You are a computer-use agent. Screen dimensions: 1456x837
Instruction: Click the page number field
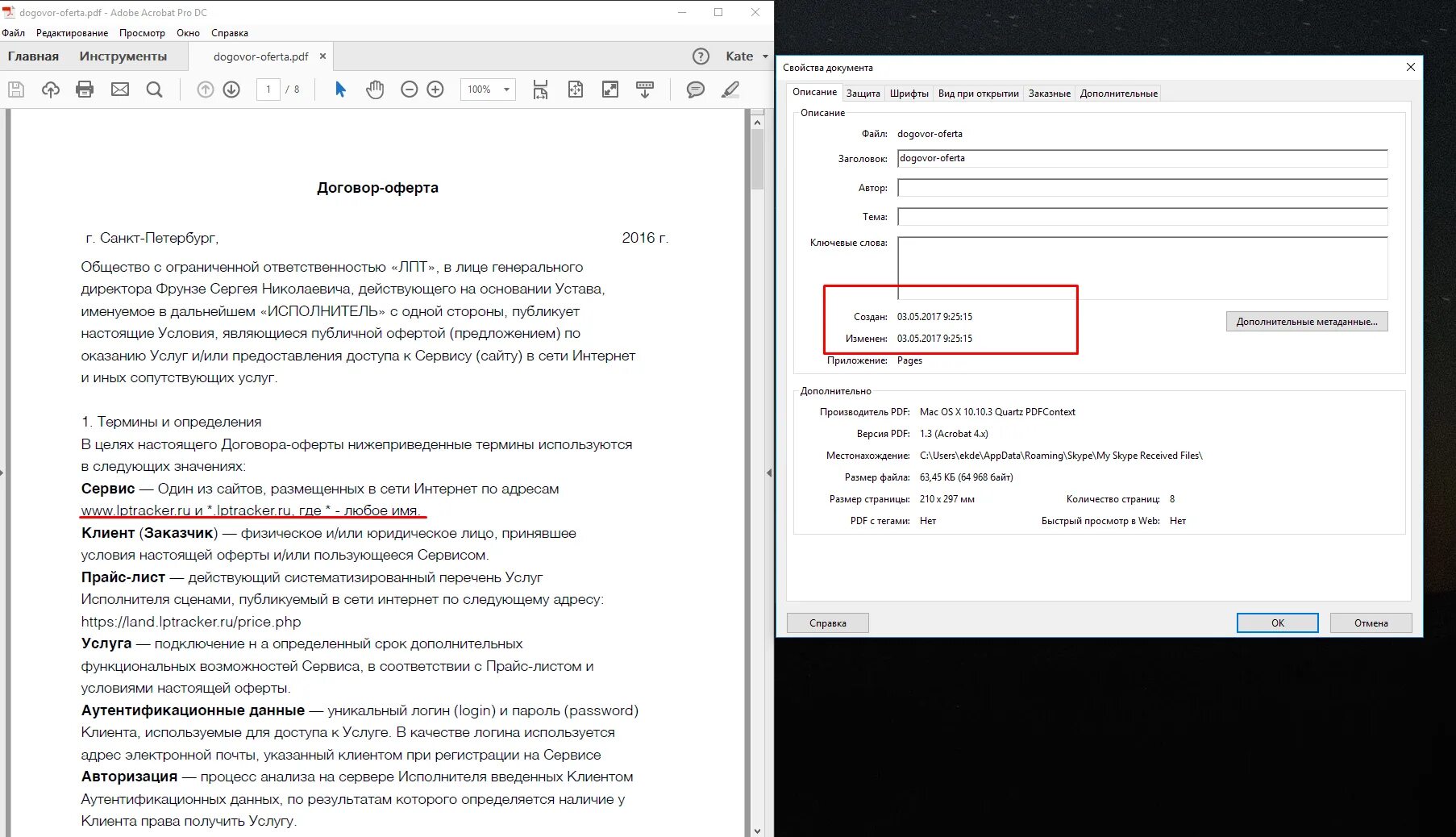[x=268, y=90]
